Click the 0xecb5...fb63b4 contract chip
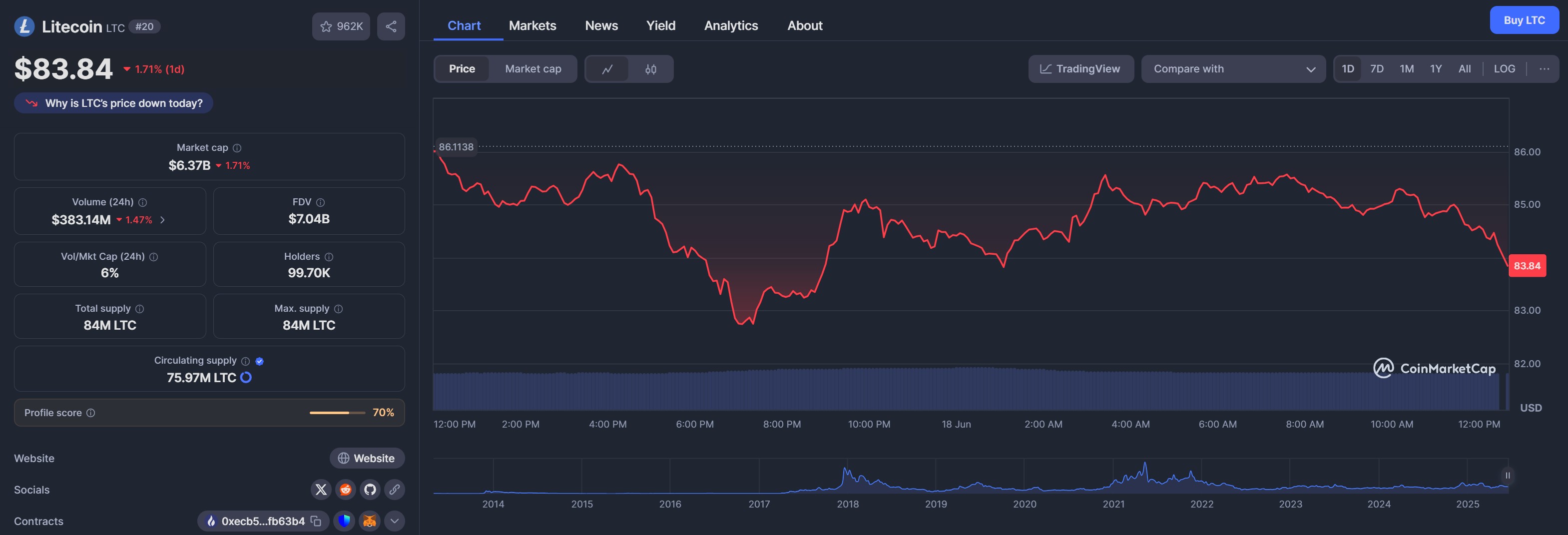 [x=263, y=521]
